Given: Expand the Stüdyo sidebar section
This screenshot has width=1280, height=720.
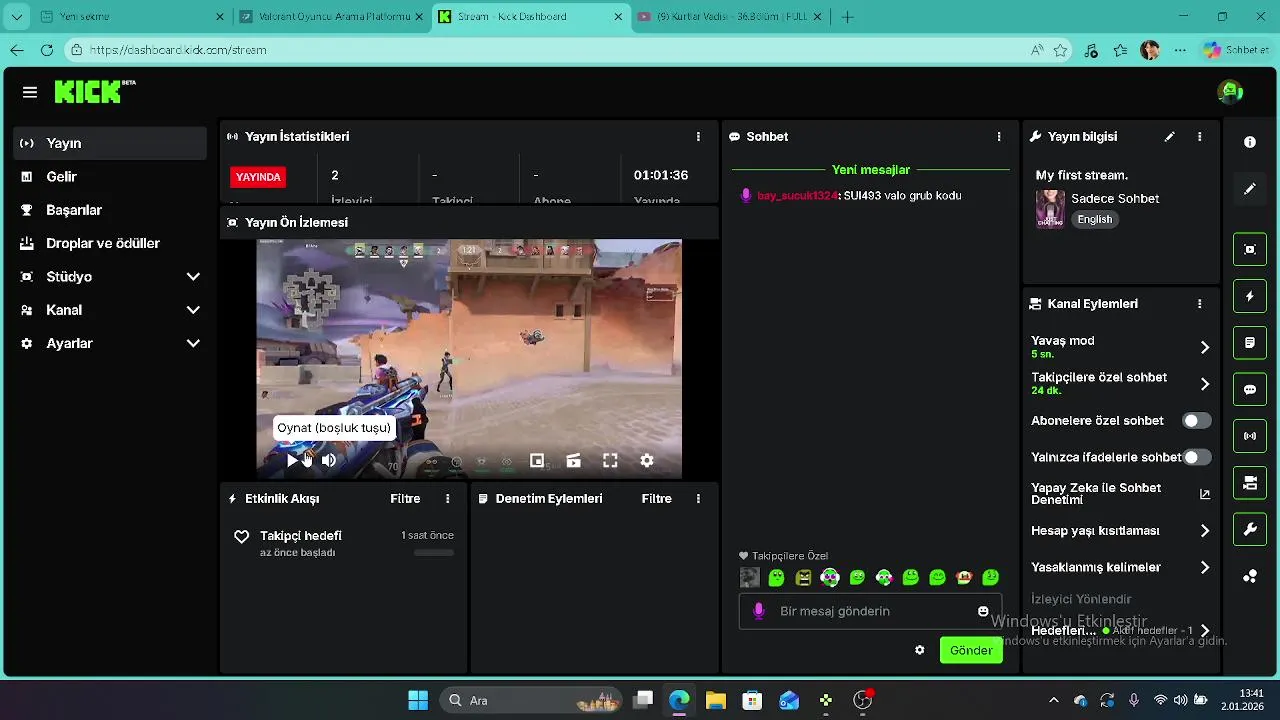Looking at the screenshot, I should click(110, 276).
